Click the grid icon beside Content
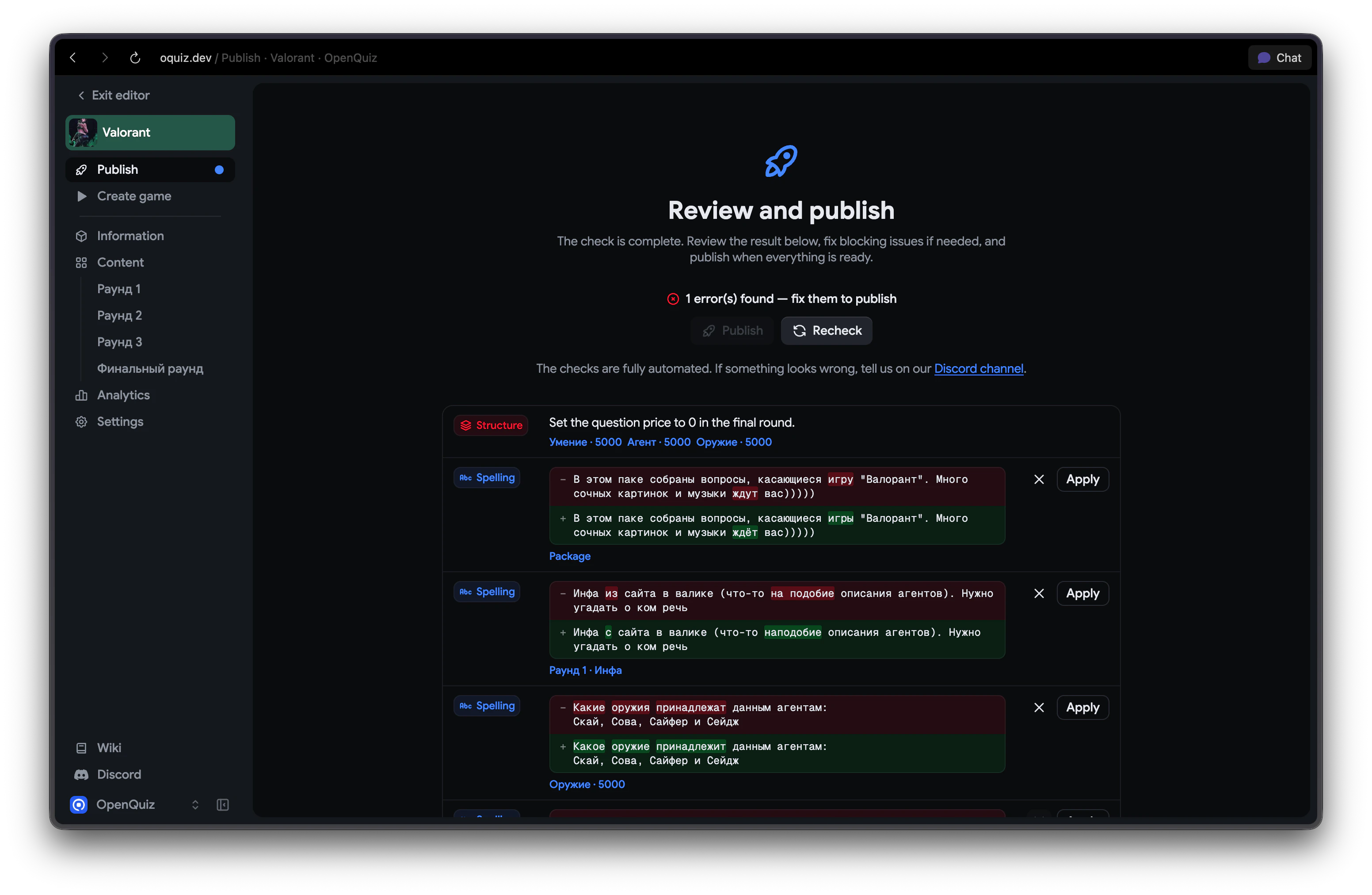The image size is (1372, 895). tap(81, 262)
